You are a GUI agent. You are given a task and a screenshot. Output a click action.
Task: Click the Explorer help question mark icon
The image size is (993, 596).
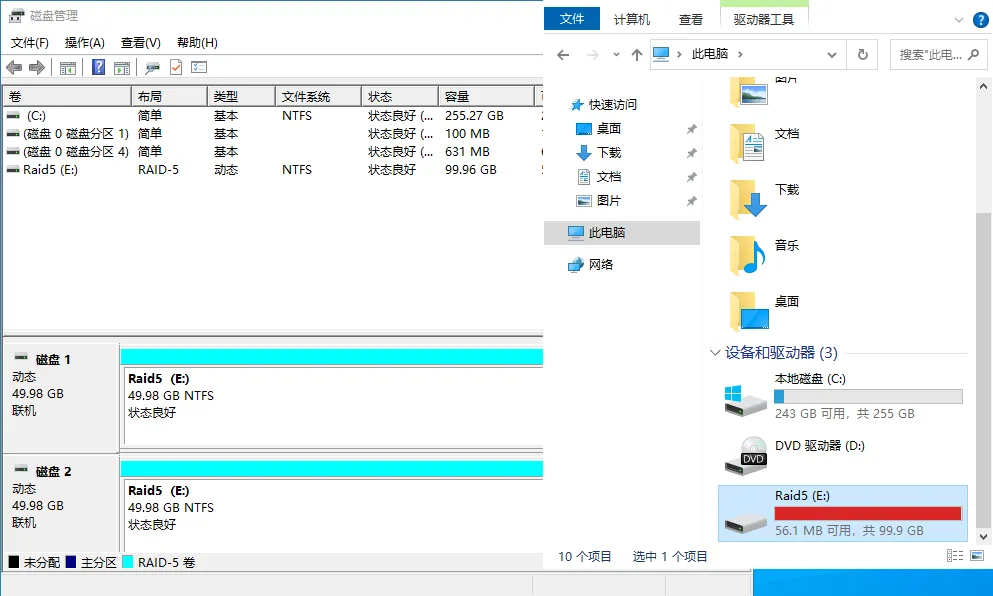[980, 19]
